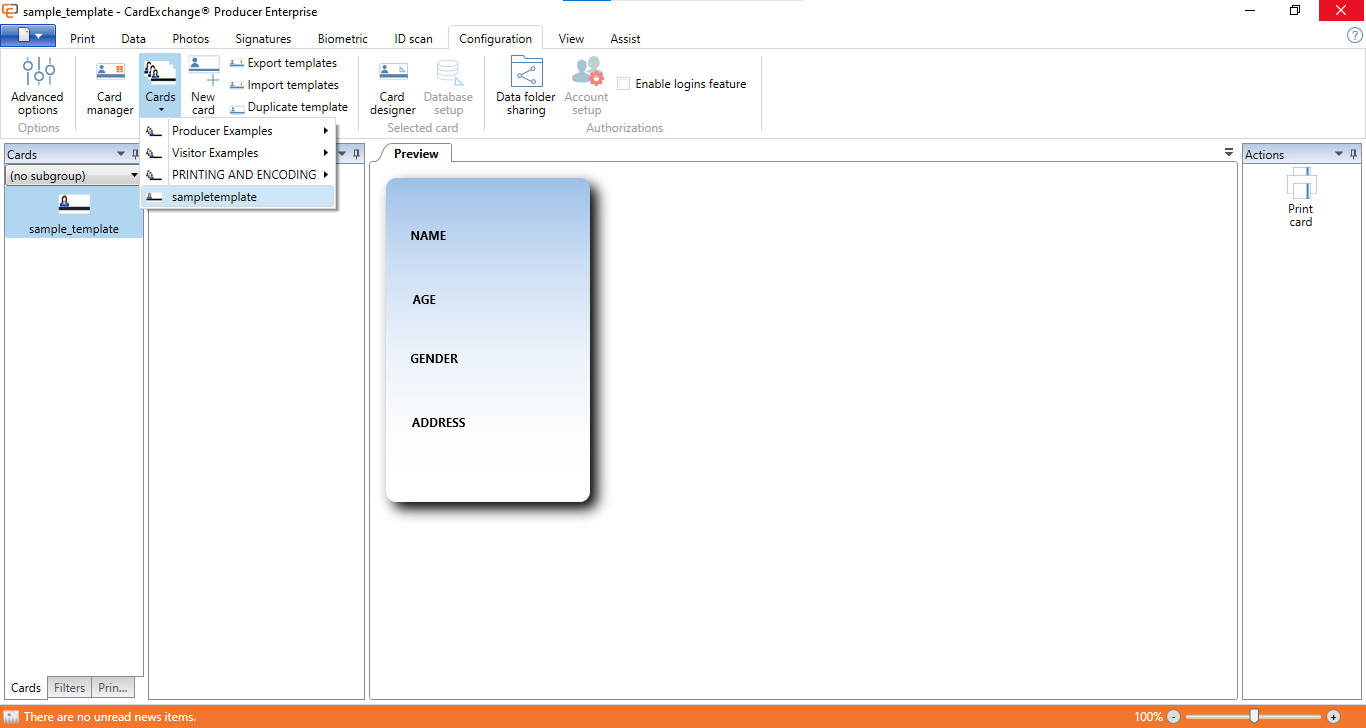Screen dimensions: 1366x728
Task: Click the Cards ribbon button
Action: click(x=160, y=86)
